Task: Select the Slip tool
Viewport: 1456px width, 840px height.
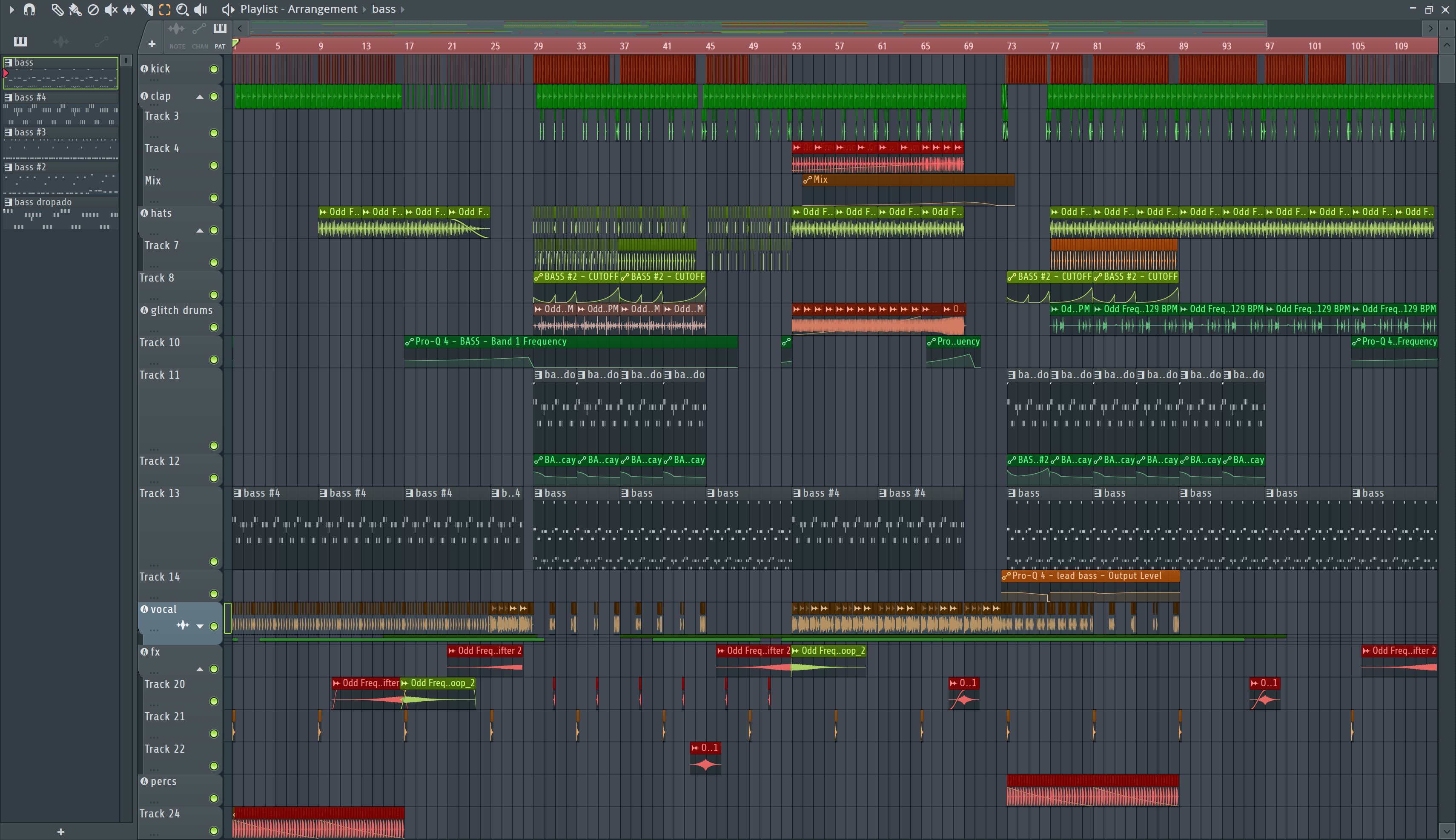Action: coord(129,9)
